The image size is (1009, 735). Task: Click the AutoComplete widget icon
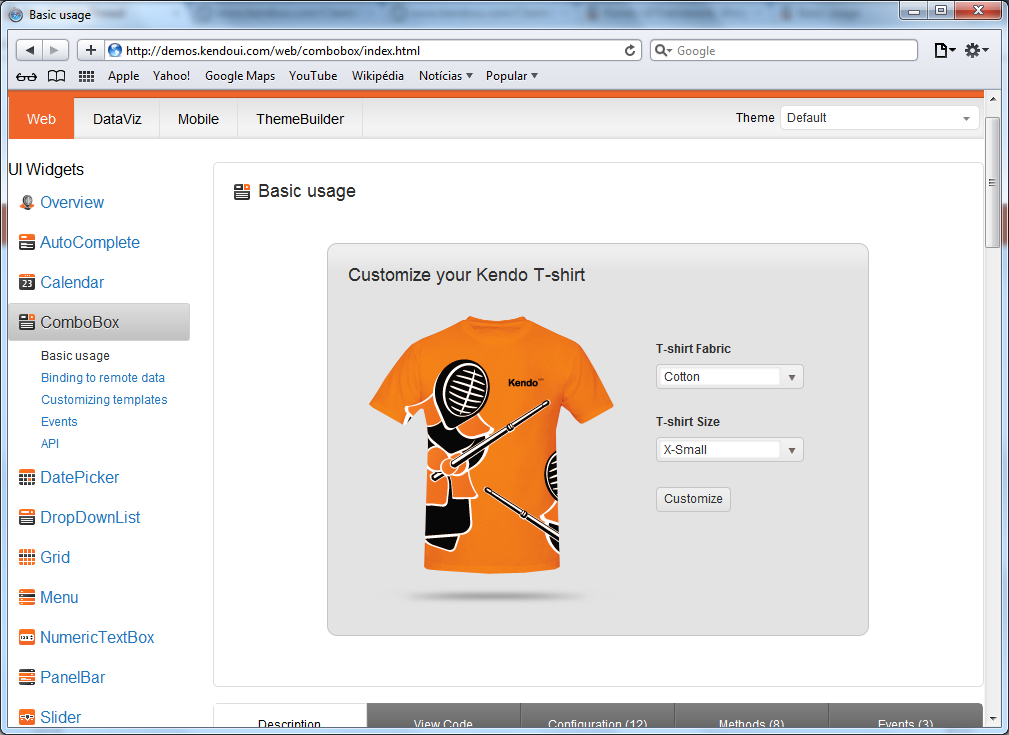click(x=26, y=243)
